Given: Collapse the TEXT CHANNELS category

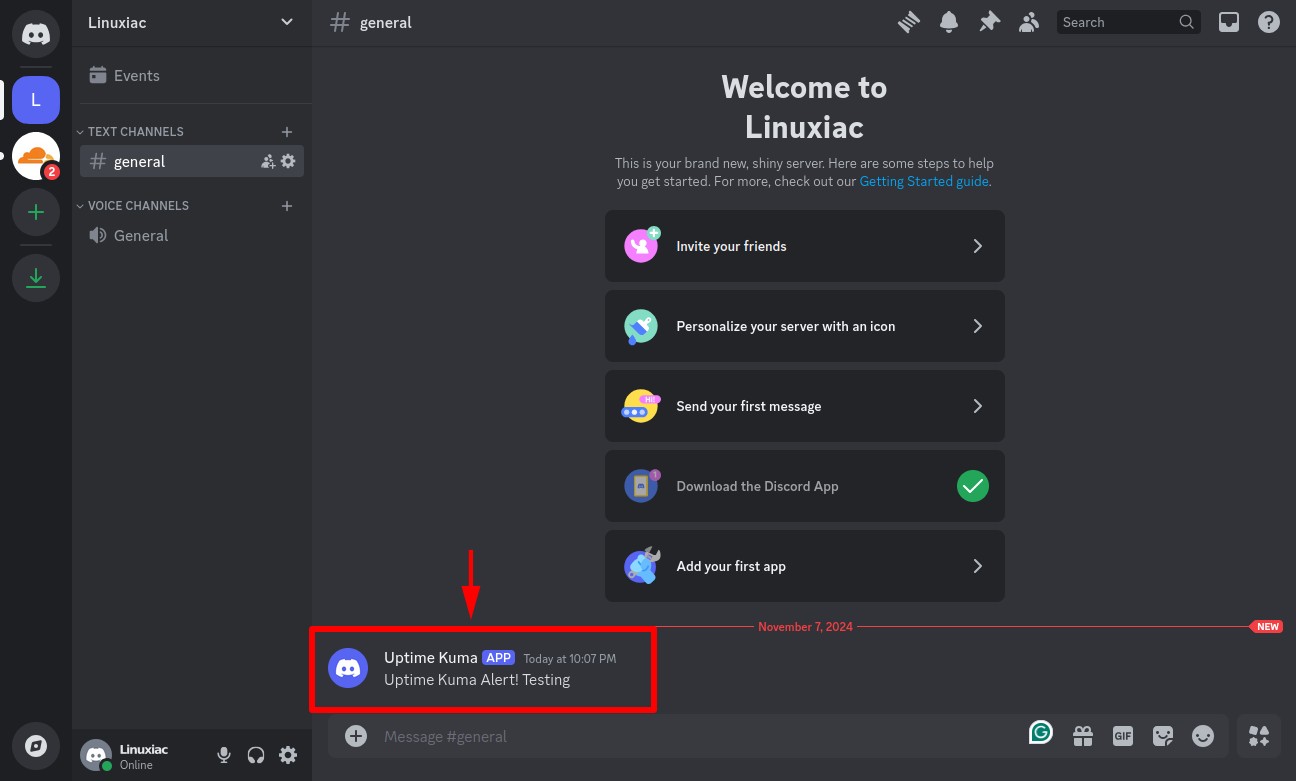Looking at the screenshot, I should coord(131,131).
